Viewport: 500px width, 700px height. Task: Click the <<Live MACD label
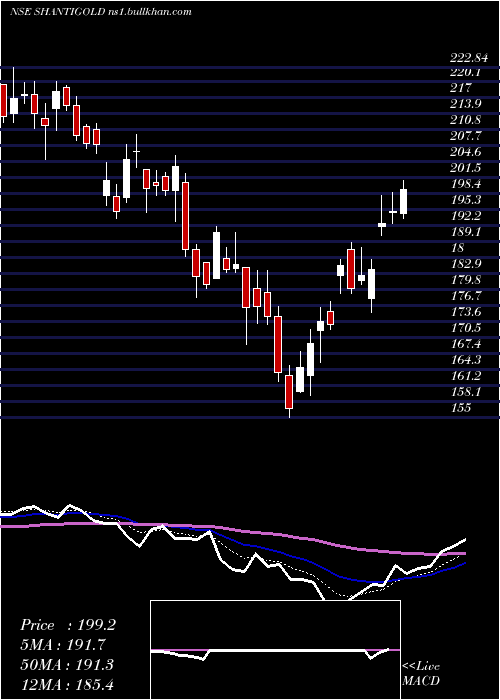(421, 674)
